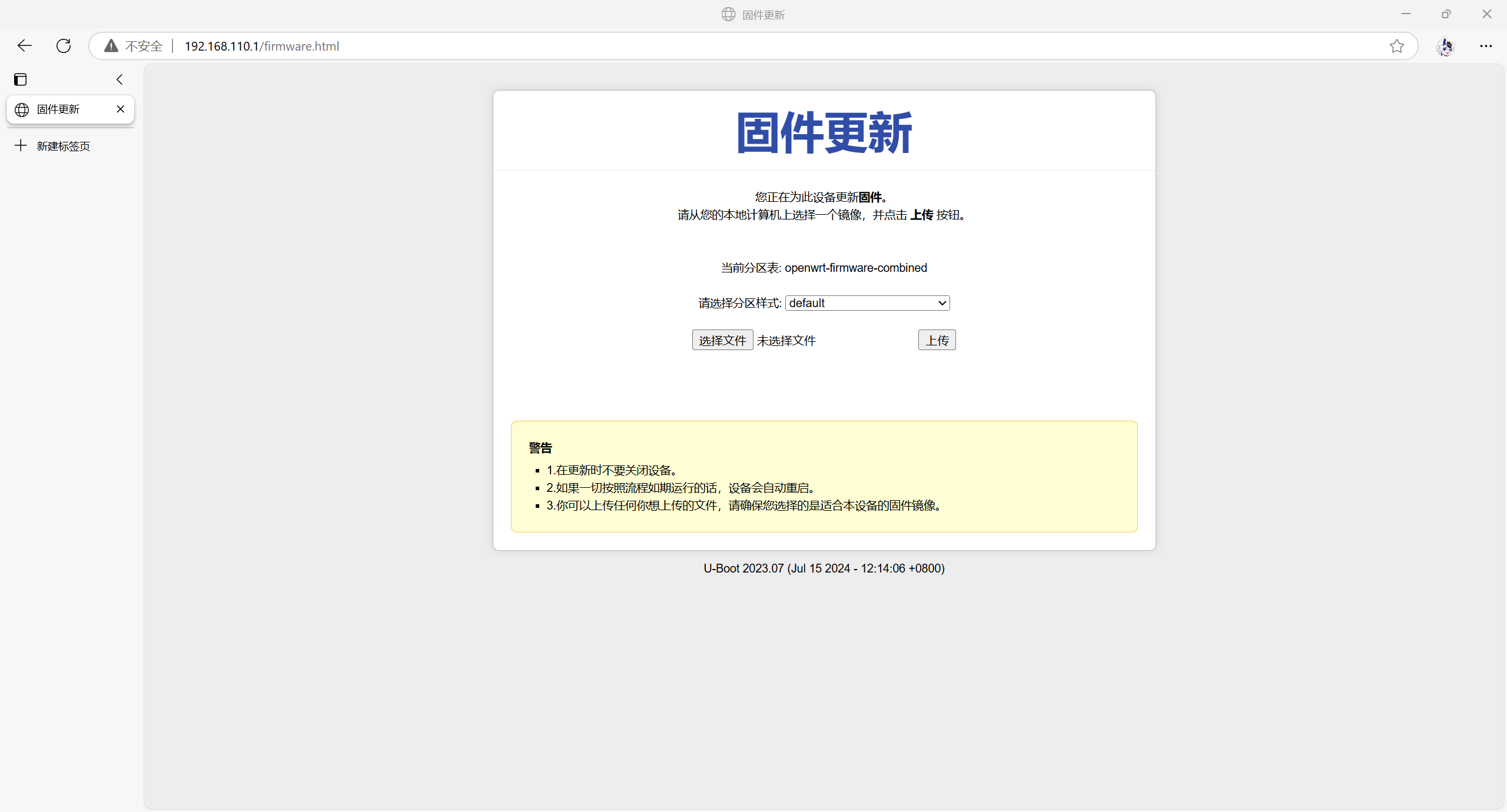The width and height of the screenshot is (1507, 812).
Task: Select the 未选择文件 status text
Action: pos(786,340)
